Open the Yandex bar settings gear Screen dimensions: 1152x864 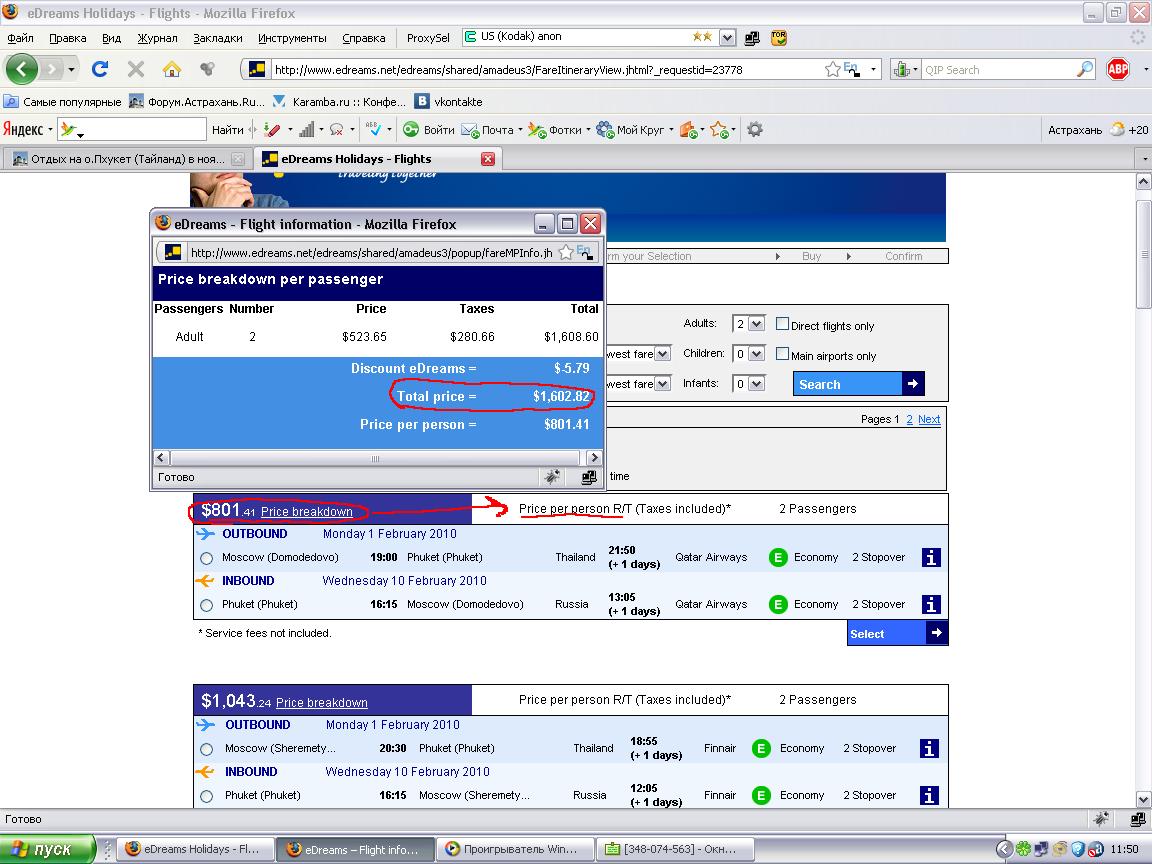[x=755, y=130]
